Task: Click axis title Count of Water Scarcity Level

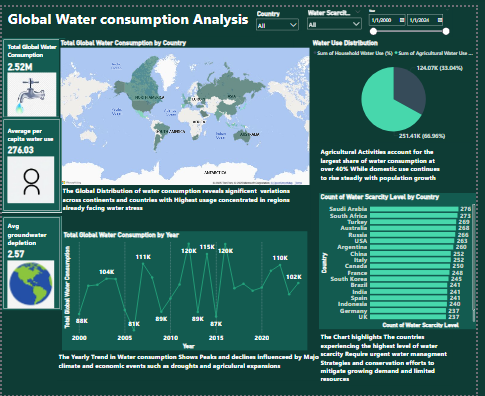Action: tap(420, 325)
